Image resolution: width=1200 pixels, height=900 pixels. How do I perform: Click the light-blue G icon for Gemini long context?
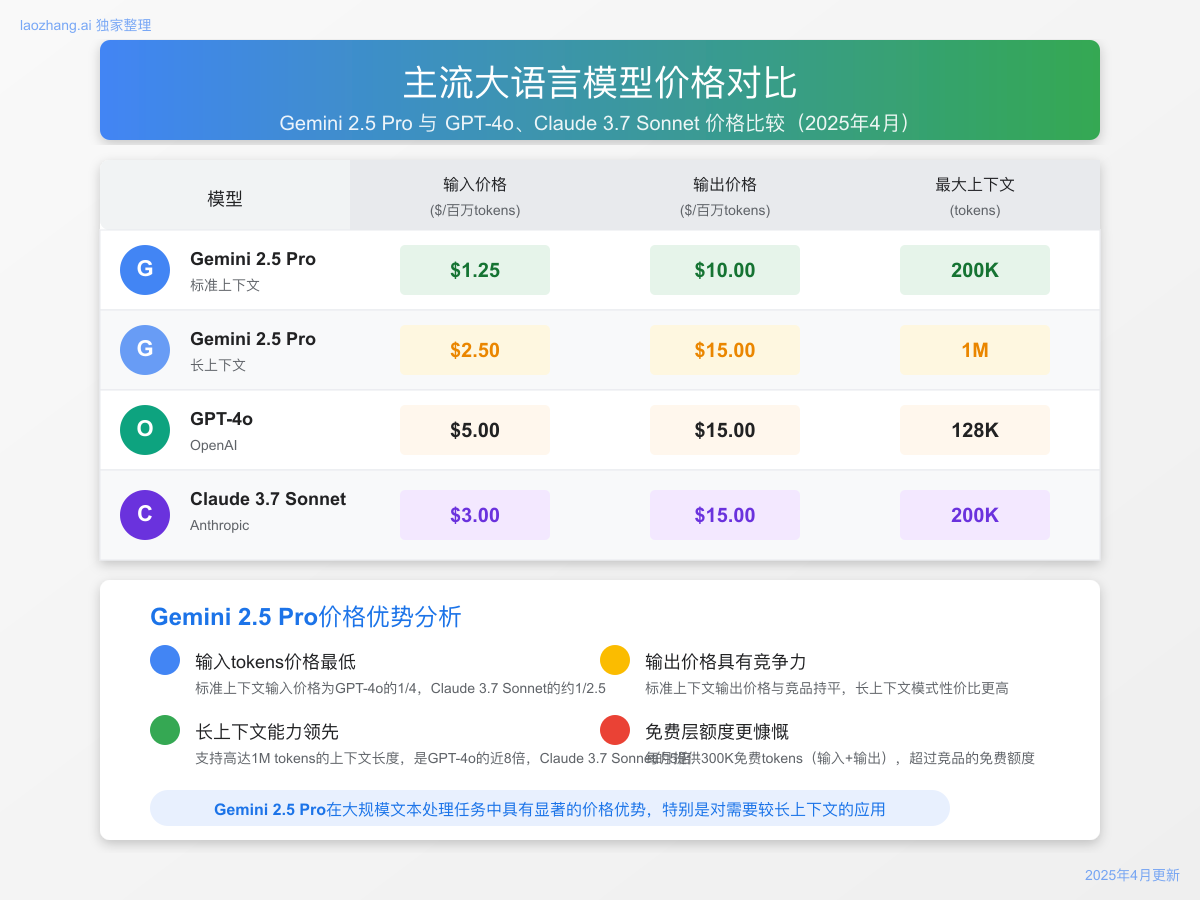(x=145, y=350)
